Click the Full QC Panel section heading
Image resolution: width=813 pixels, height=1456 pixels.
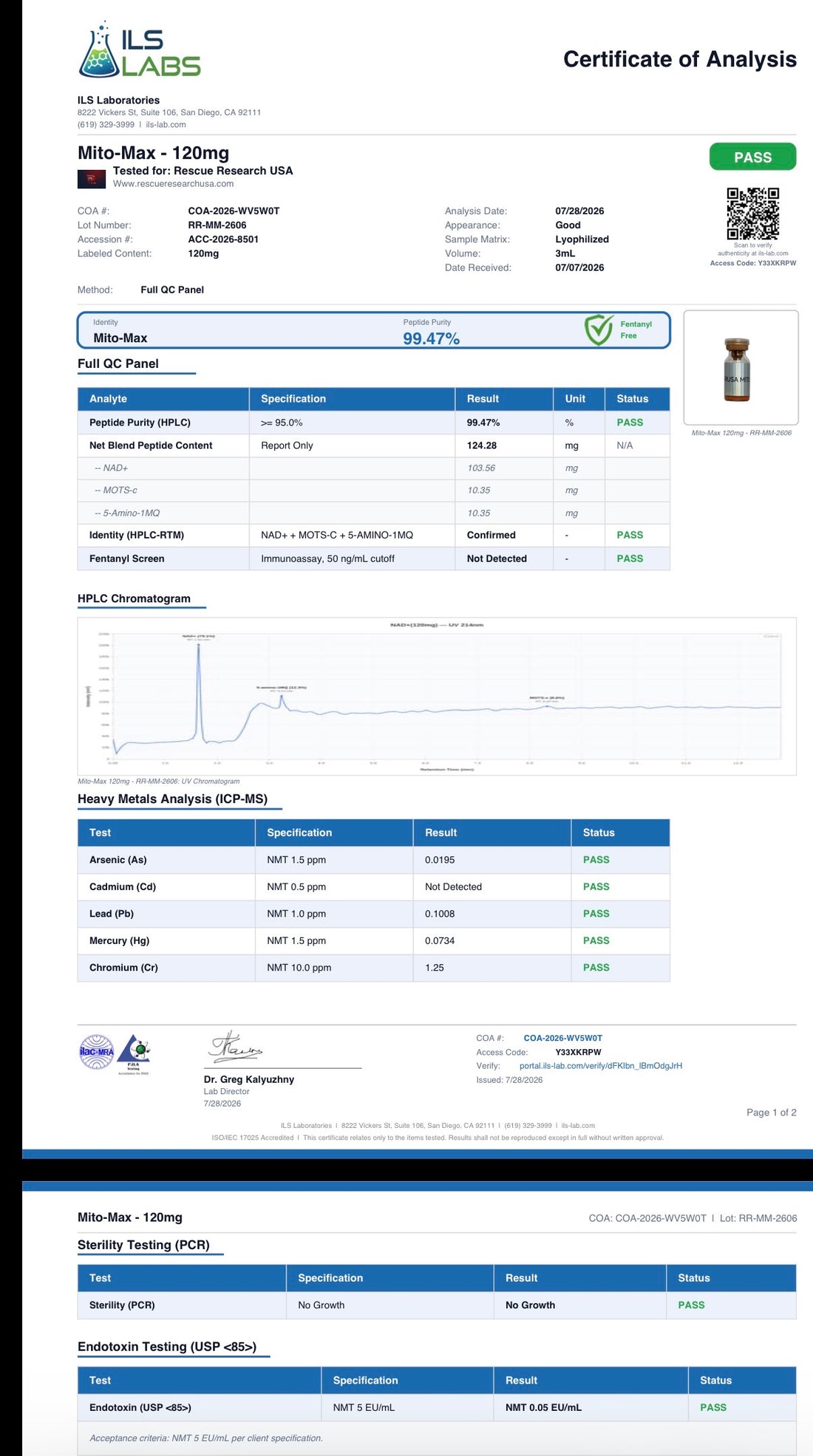[x=118, y=363]
